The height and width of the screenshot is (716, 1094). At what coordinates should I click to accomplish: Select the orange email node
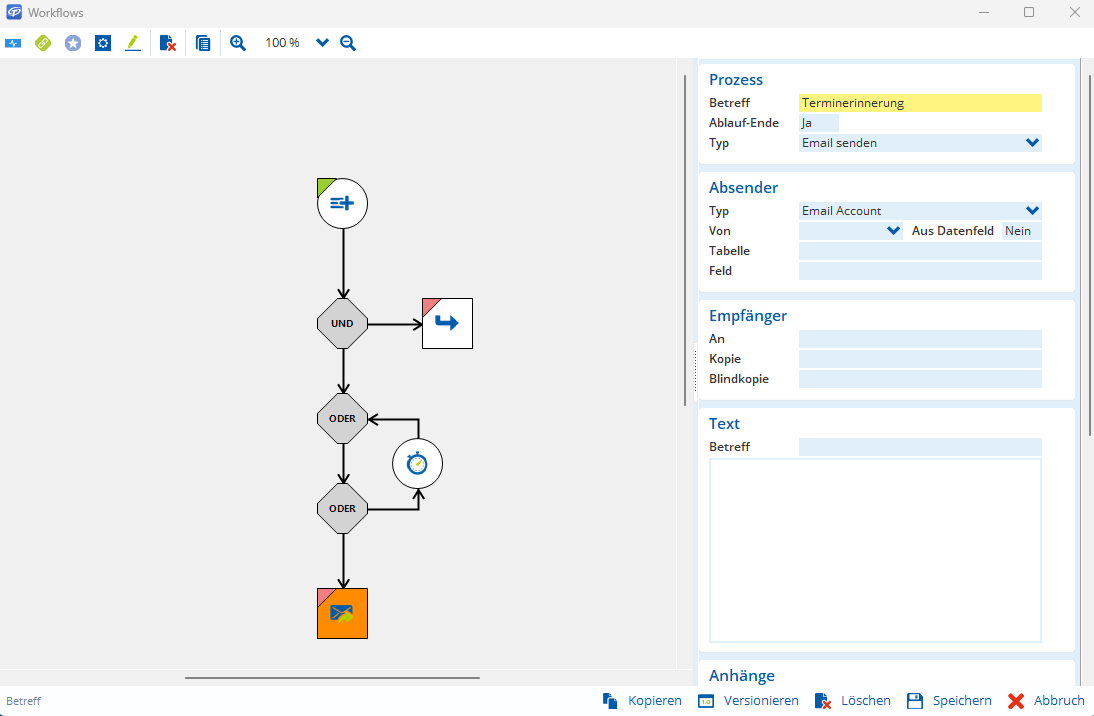[x=342, y=613]
